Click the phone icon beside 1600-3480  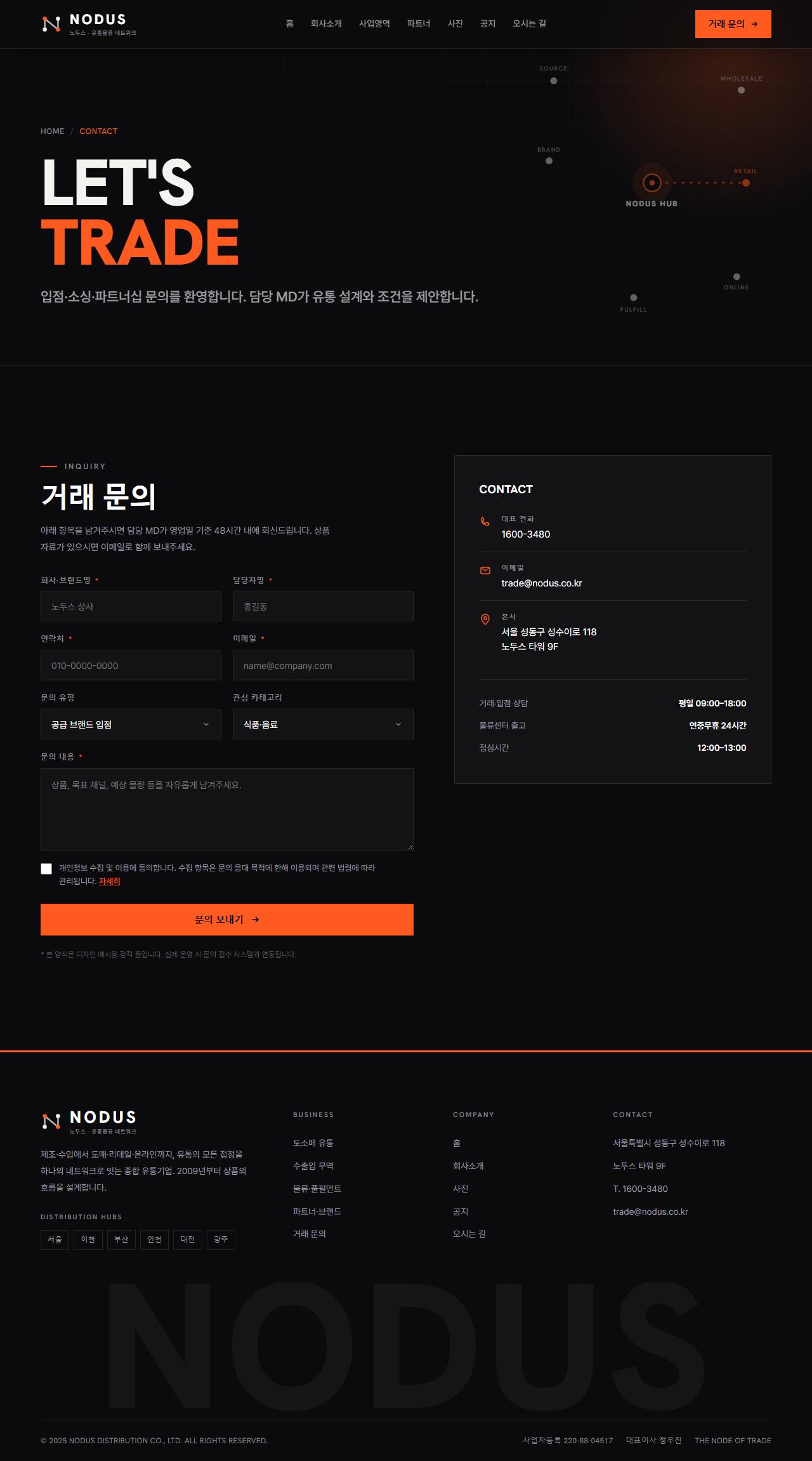pyautogui.click(x=485, y=522)
